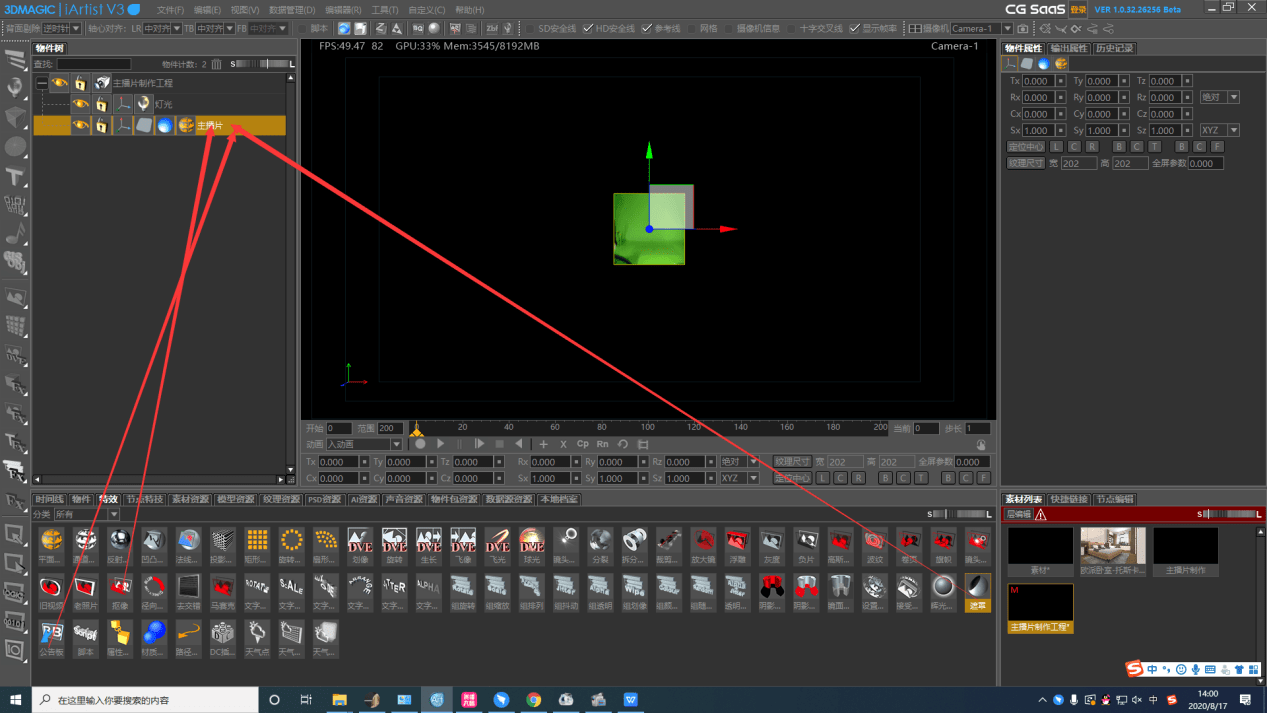This screenshot has width=1267, height=713.
Task: Select the 老照片 old photo effect
Action: click(x=85, y=587)
